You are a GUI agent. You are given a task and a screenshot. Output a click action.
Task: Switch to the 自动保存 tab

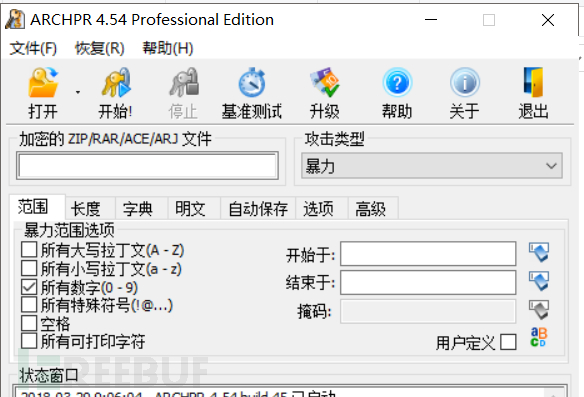pyautogui.click(x=258, y=209)
